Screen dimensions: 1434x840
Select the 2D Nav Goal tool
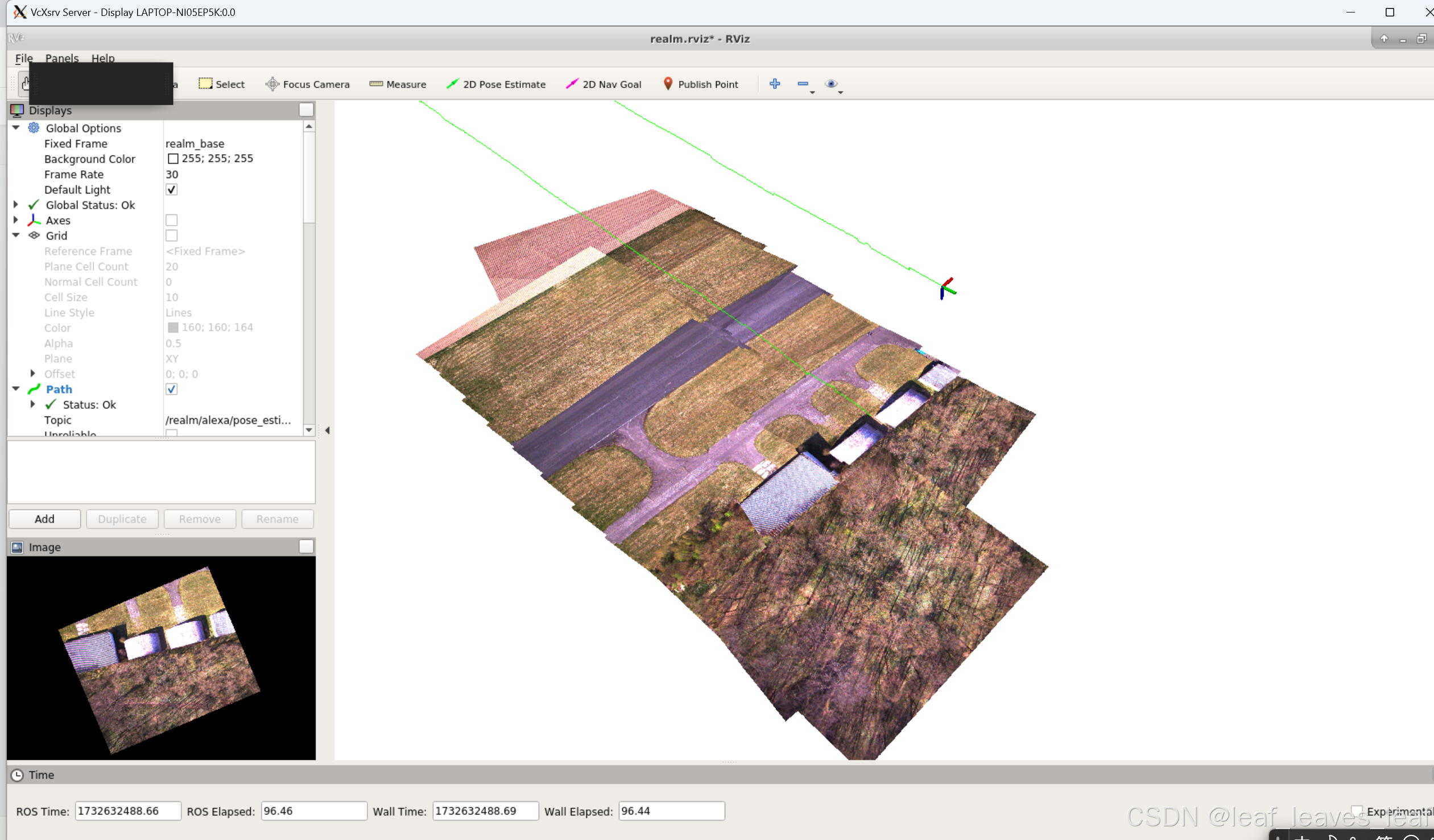tap(604, 84)
